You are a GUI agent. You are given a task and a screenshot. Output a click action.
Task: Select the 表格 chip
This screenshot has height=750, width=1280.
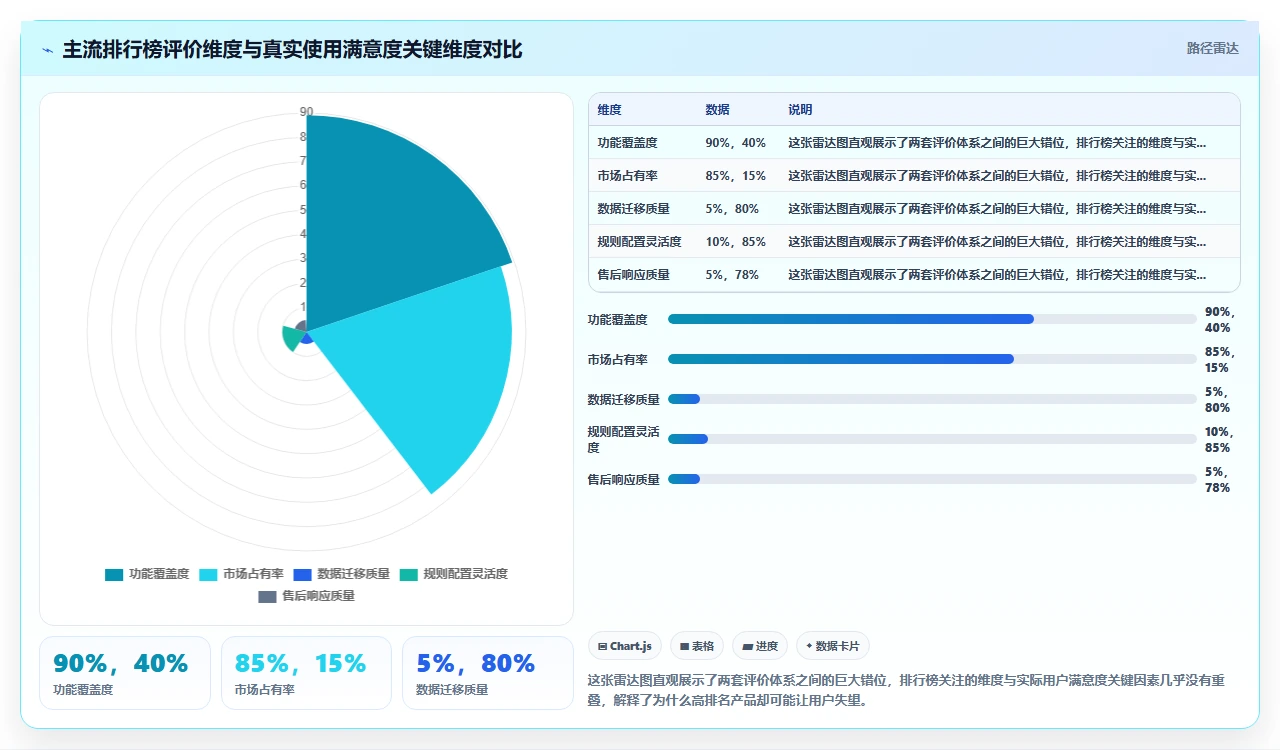697,646
